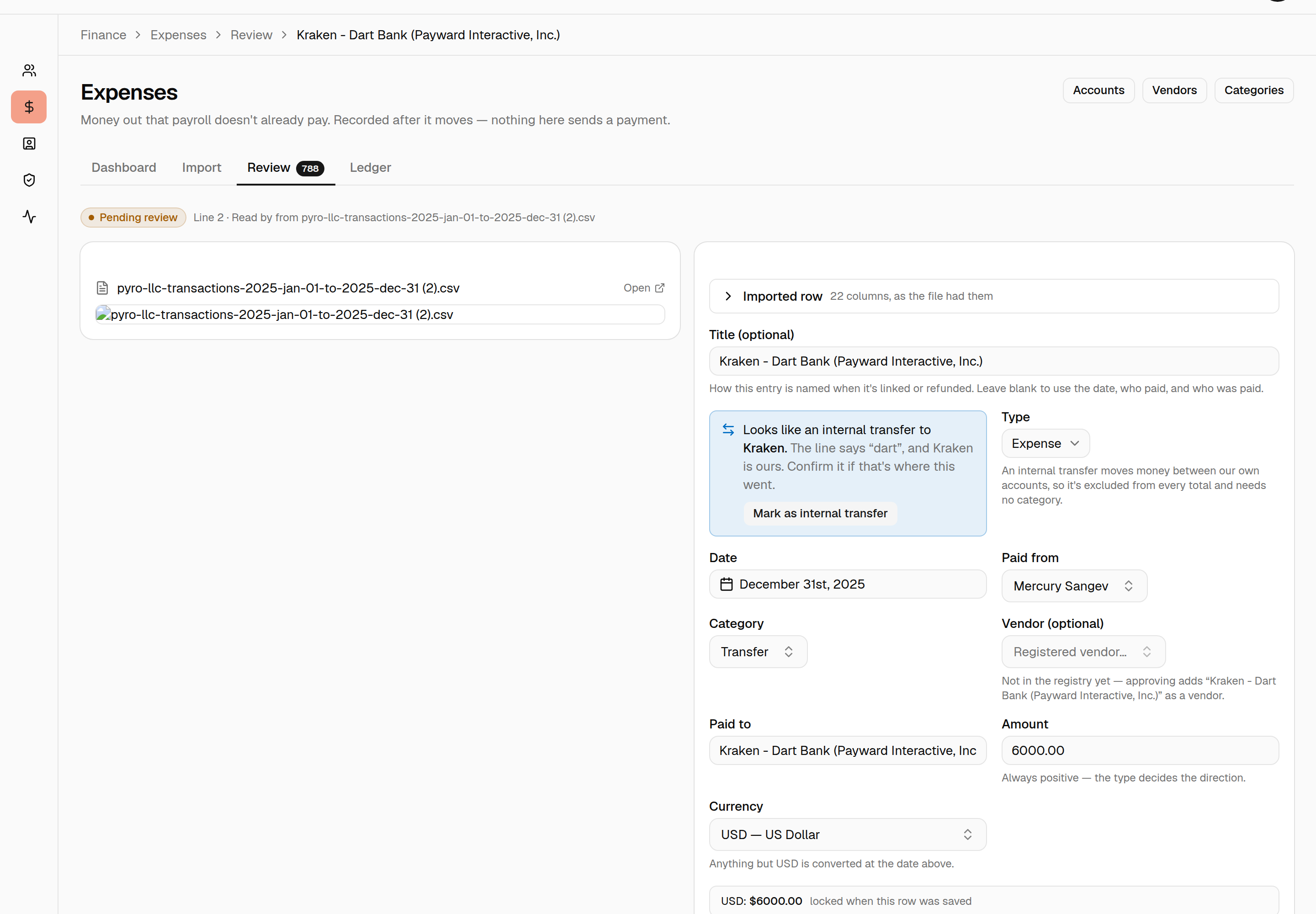Click the 788 count badge on Review
This screenshot has width=1316, height=914.
310,168
